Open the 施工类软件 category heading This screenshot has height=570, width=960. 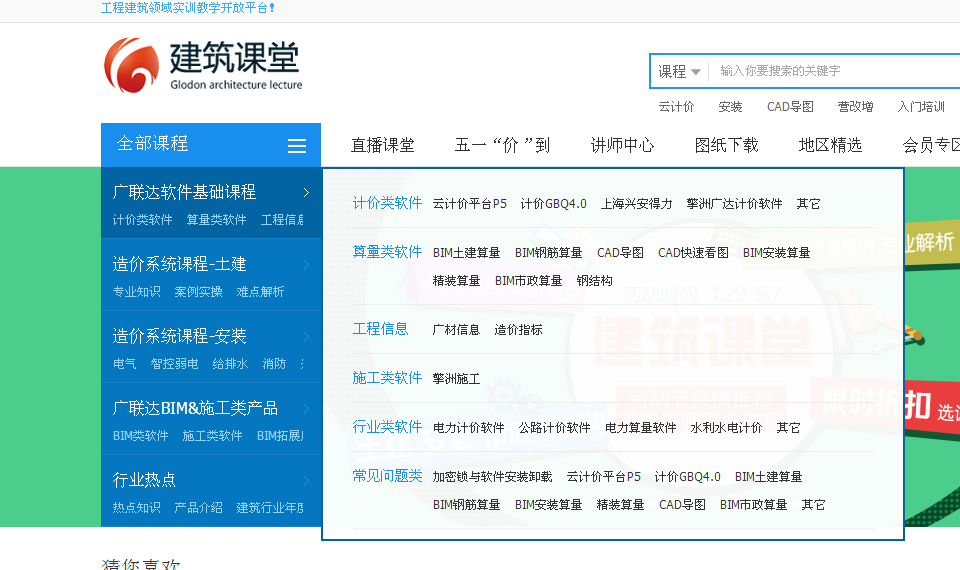[x=387, y=378]
